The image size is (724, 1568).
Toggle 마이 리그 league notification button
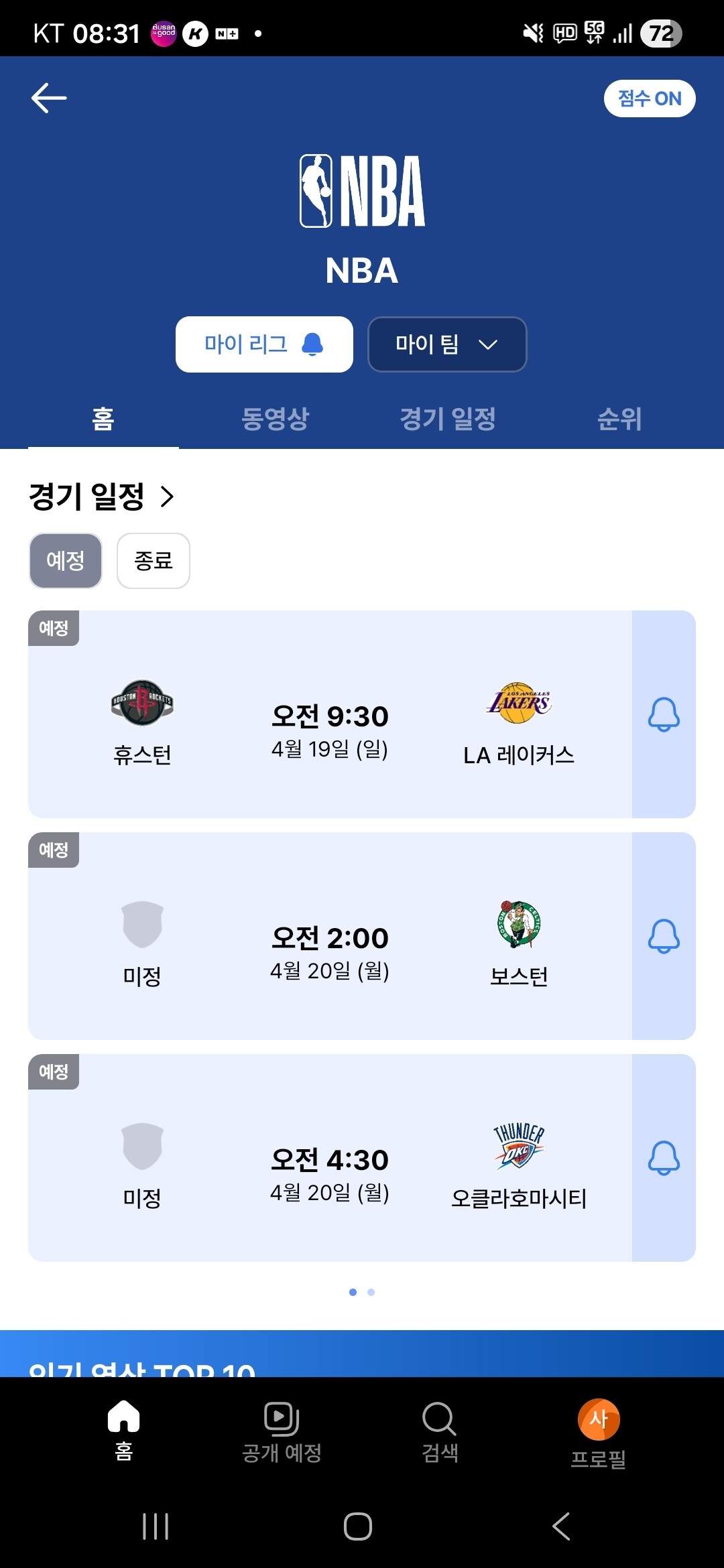pyautogui.click(x=264, y=344)
